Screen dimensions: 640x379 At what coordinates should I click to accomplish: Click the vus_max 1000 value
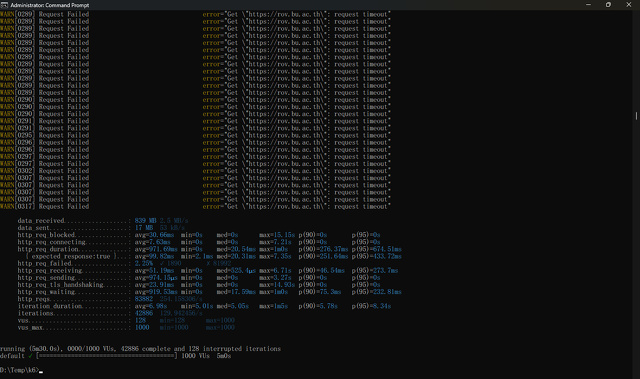[x=142, y=328]
